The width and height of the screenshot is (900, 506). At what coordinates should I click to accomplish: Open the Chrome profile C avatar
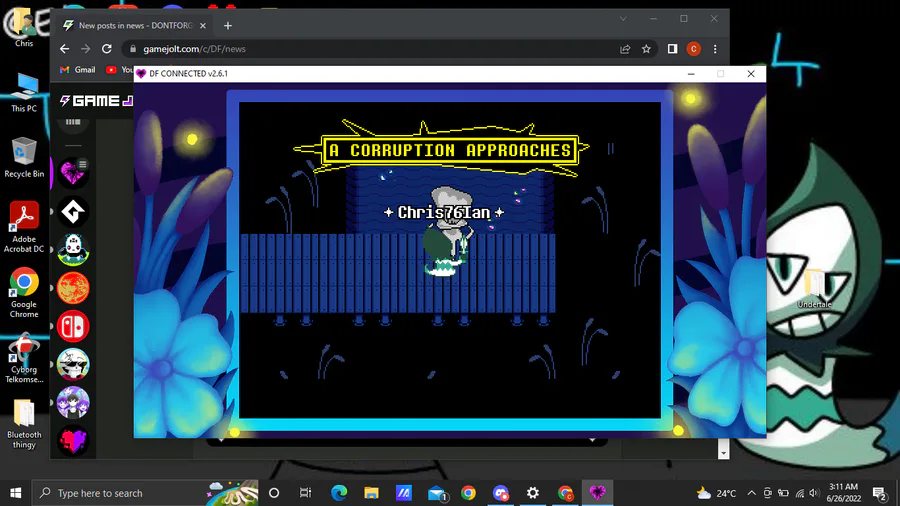pos(693,49)
